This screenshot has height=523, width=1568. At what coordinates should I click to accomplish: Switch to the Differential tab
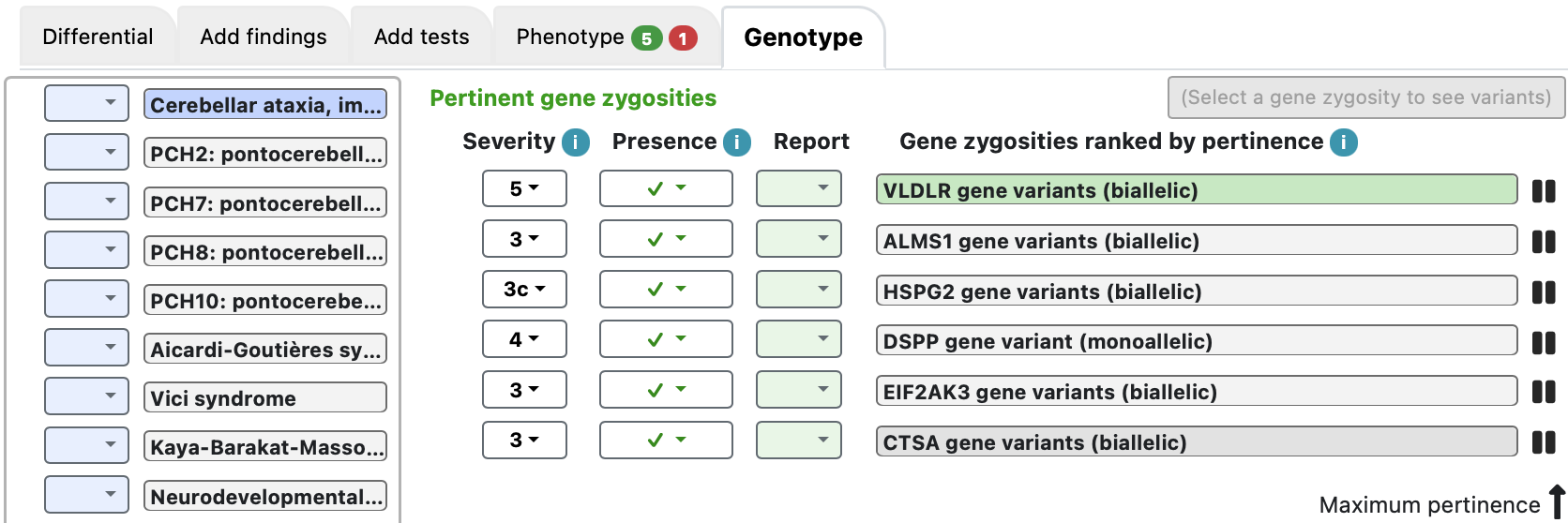(x=98, y=37)
